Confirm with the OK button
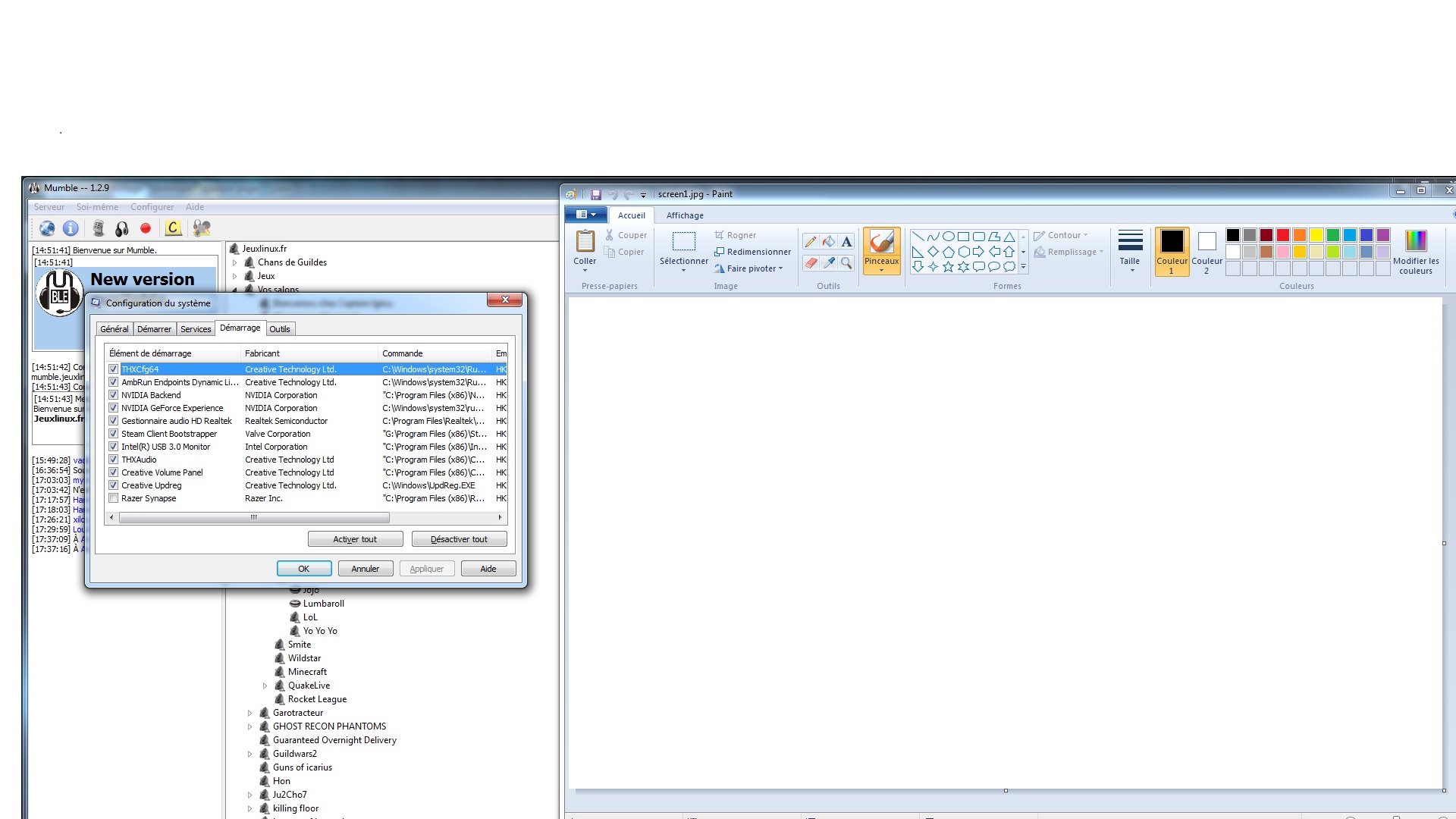 pos(304,569)
